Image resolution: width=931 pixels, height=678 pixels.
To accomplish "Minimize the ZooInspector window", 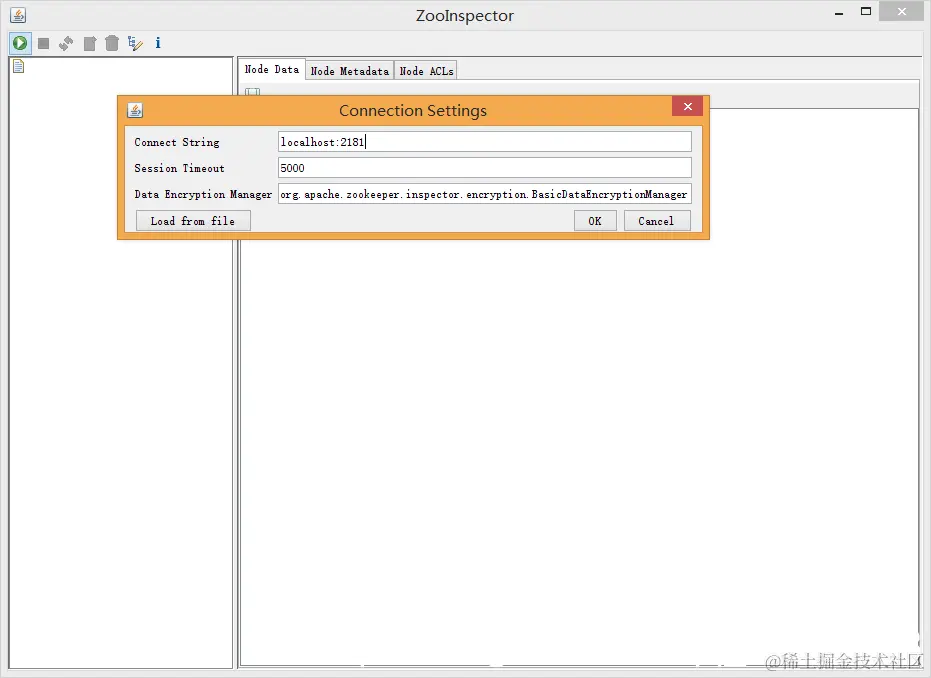I will pos(839,13).
